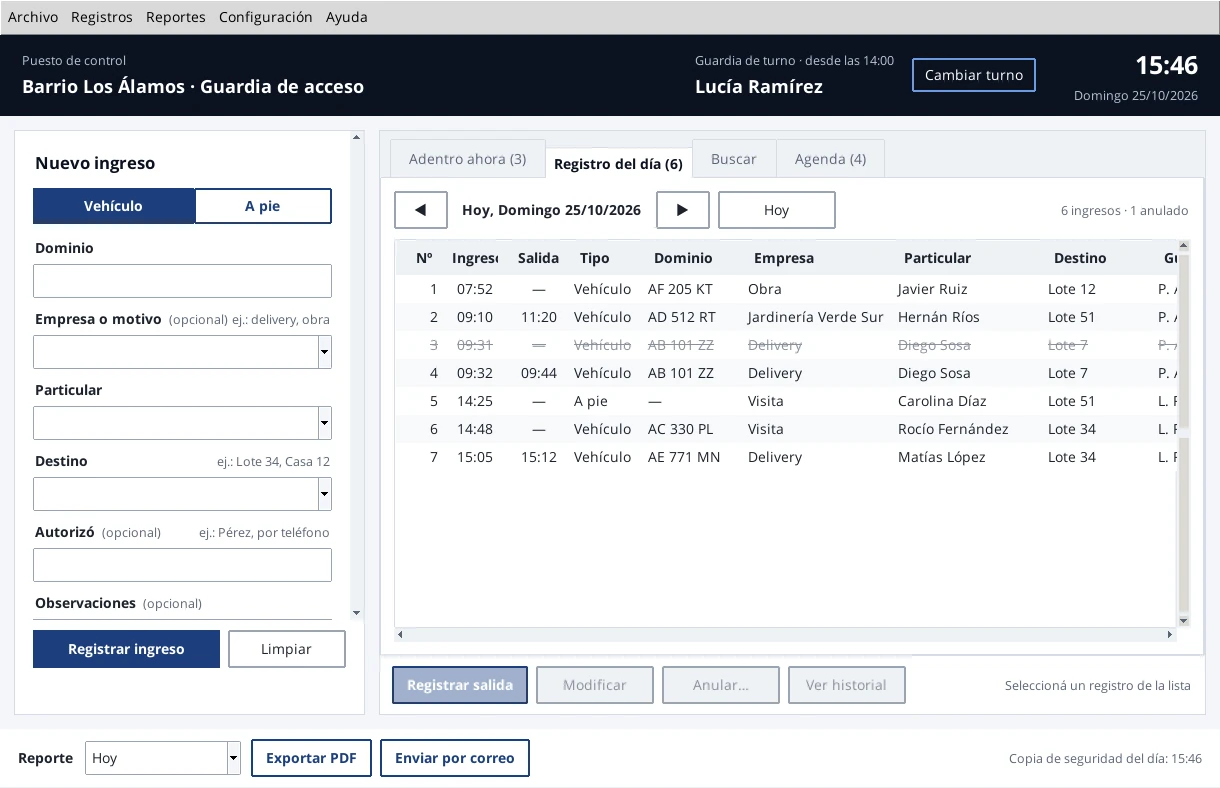
Task: Switch entry type to A pie
Action: point(263,206)
